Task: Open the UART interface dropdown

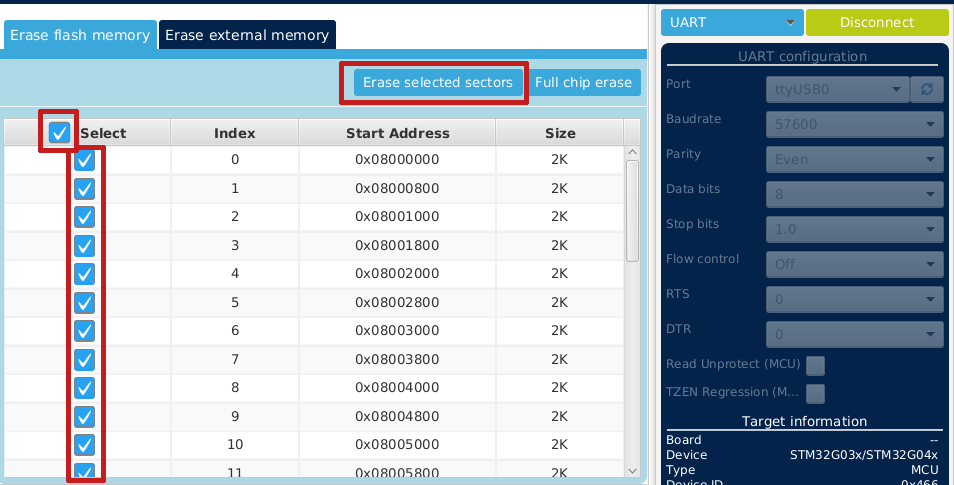Action: coord(732,22)
